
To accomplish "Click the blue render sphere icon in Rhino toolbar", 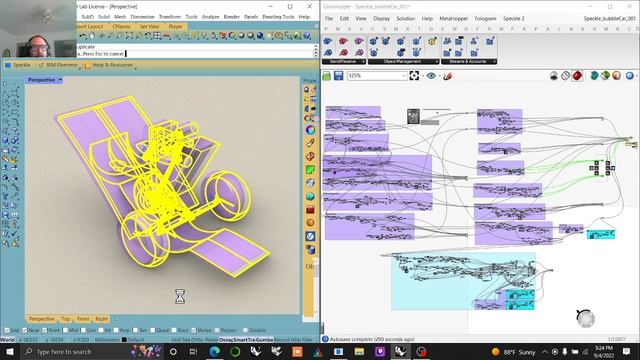I will click(260, 36).
